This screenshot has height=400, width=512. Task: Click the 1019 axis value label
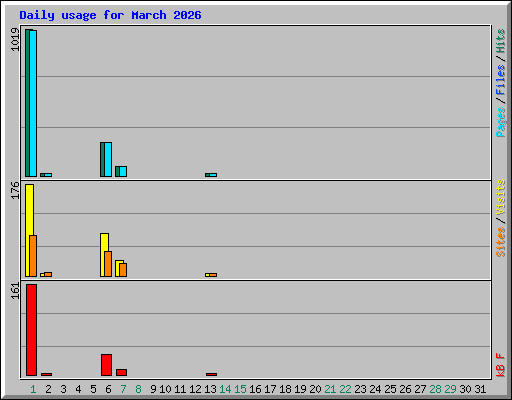[x=15, y=40]
